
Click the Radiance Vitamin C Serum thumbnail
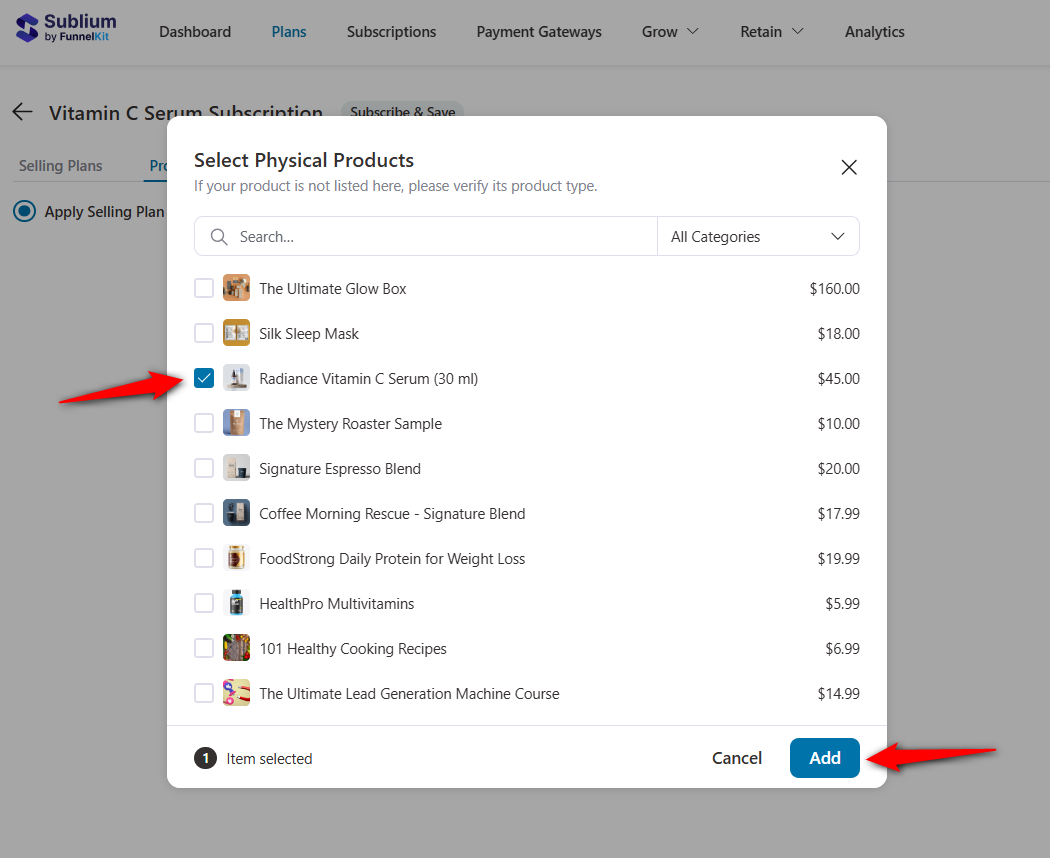coord(236,378)
